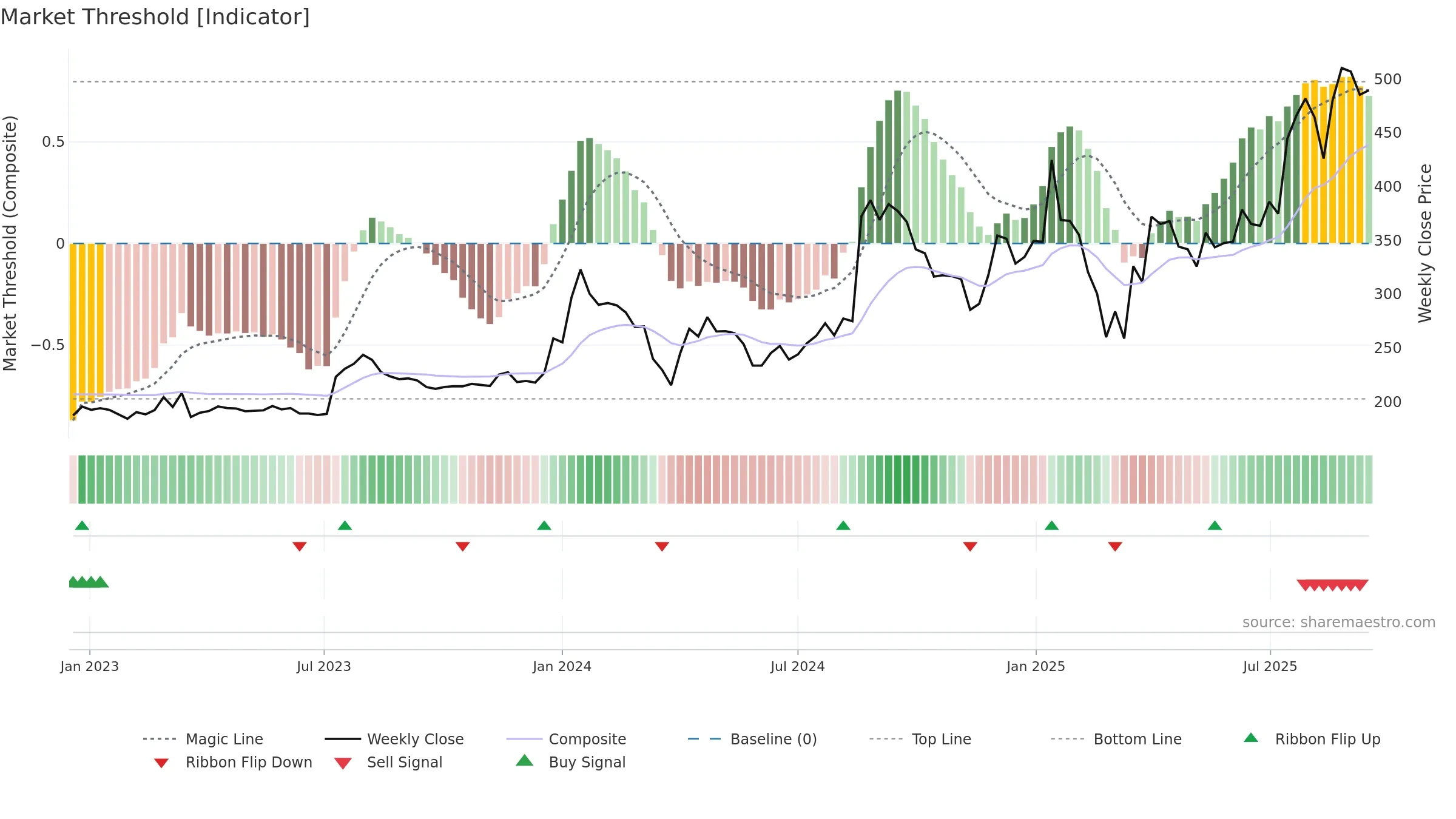Toggle the Baseline (0) legend entry

[752, 739]
